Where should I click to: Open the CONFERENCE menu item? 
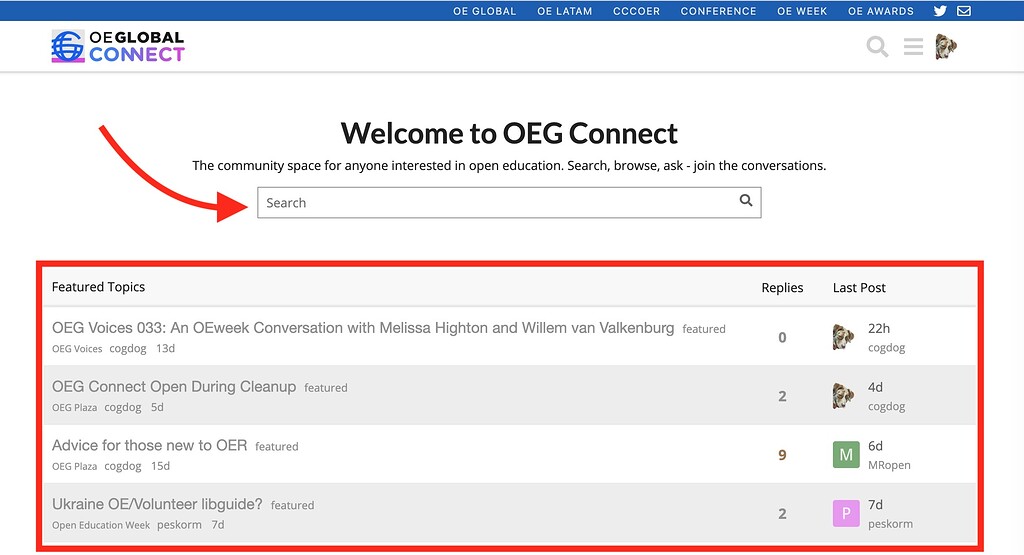pos(718,11)
